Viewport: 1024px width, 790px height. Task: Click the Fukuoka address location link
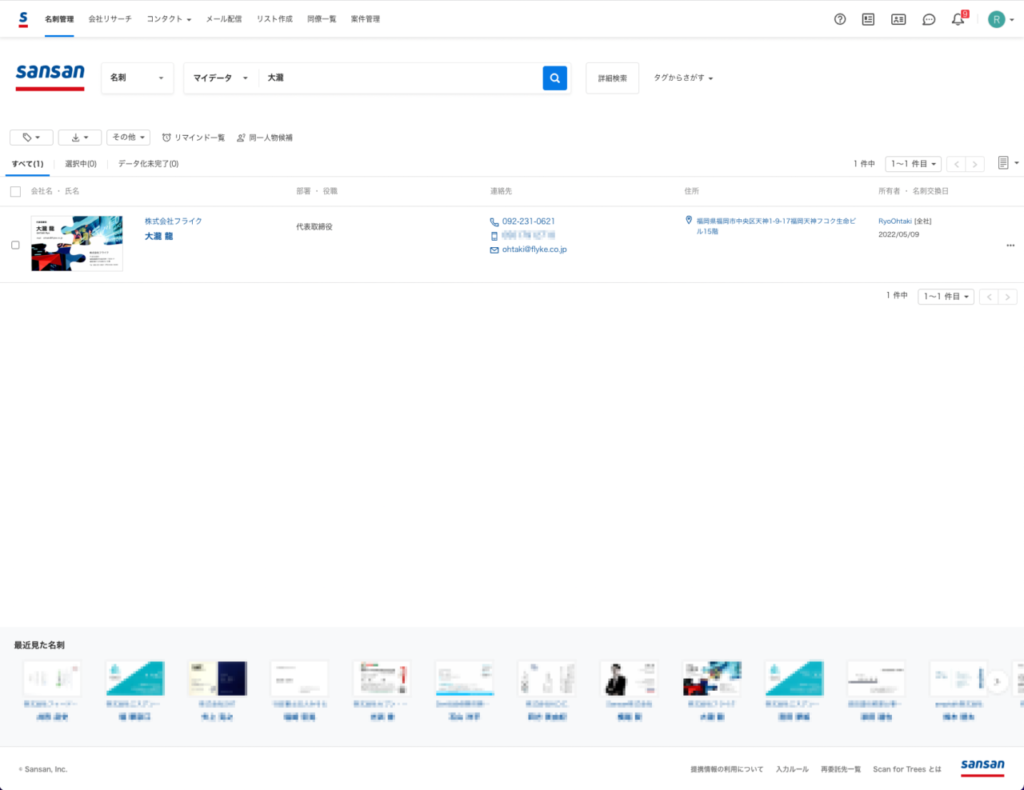[x=776, y=226]
